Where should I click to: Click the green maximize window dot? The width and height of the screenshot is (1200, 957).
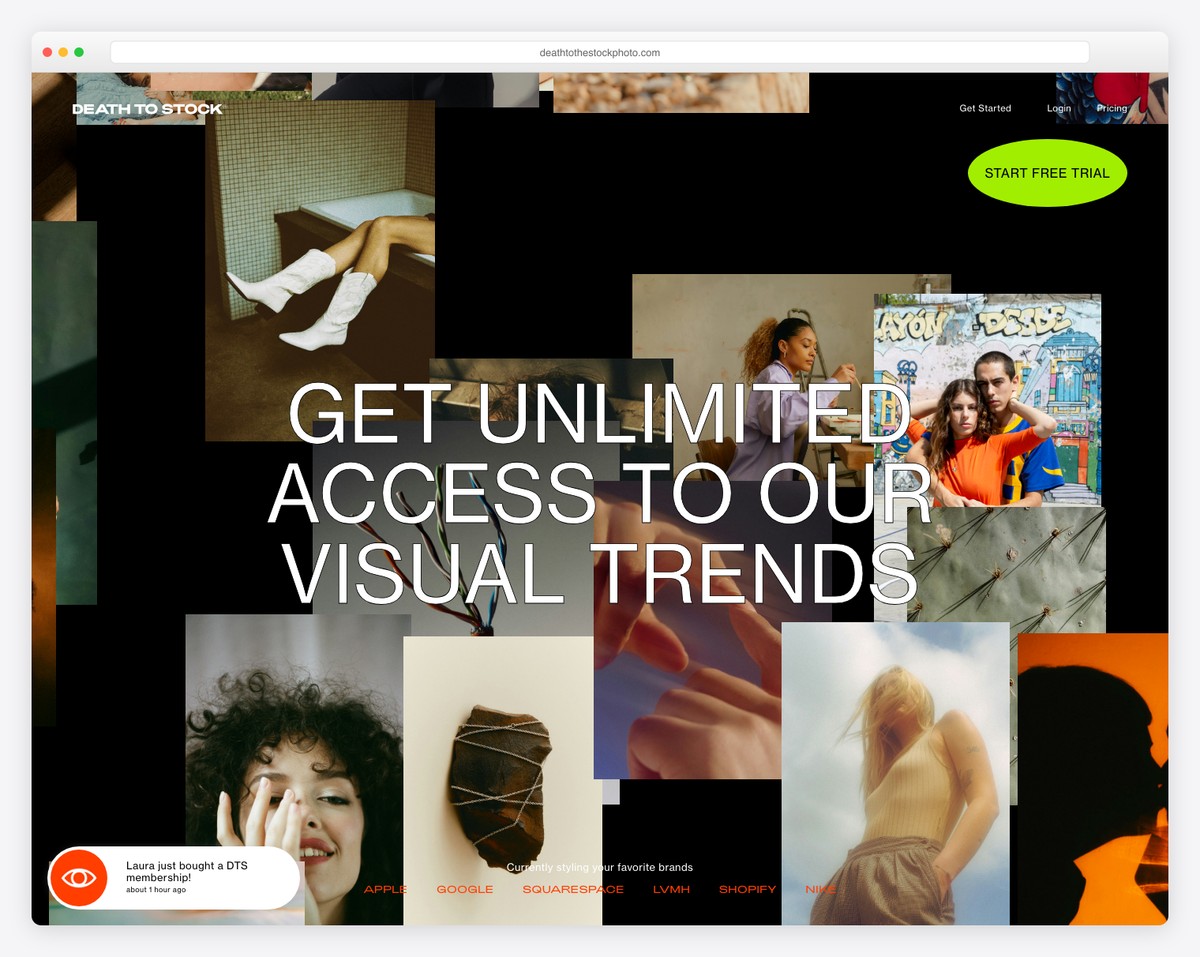click(x=79, y=52)
